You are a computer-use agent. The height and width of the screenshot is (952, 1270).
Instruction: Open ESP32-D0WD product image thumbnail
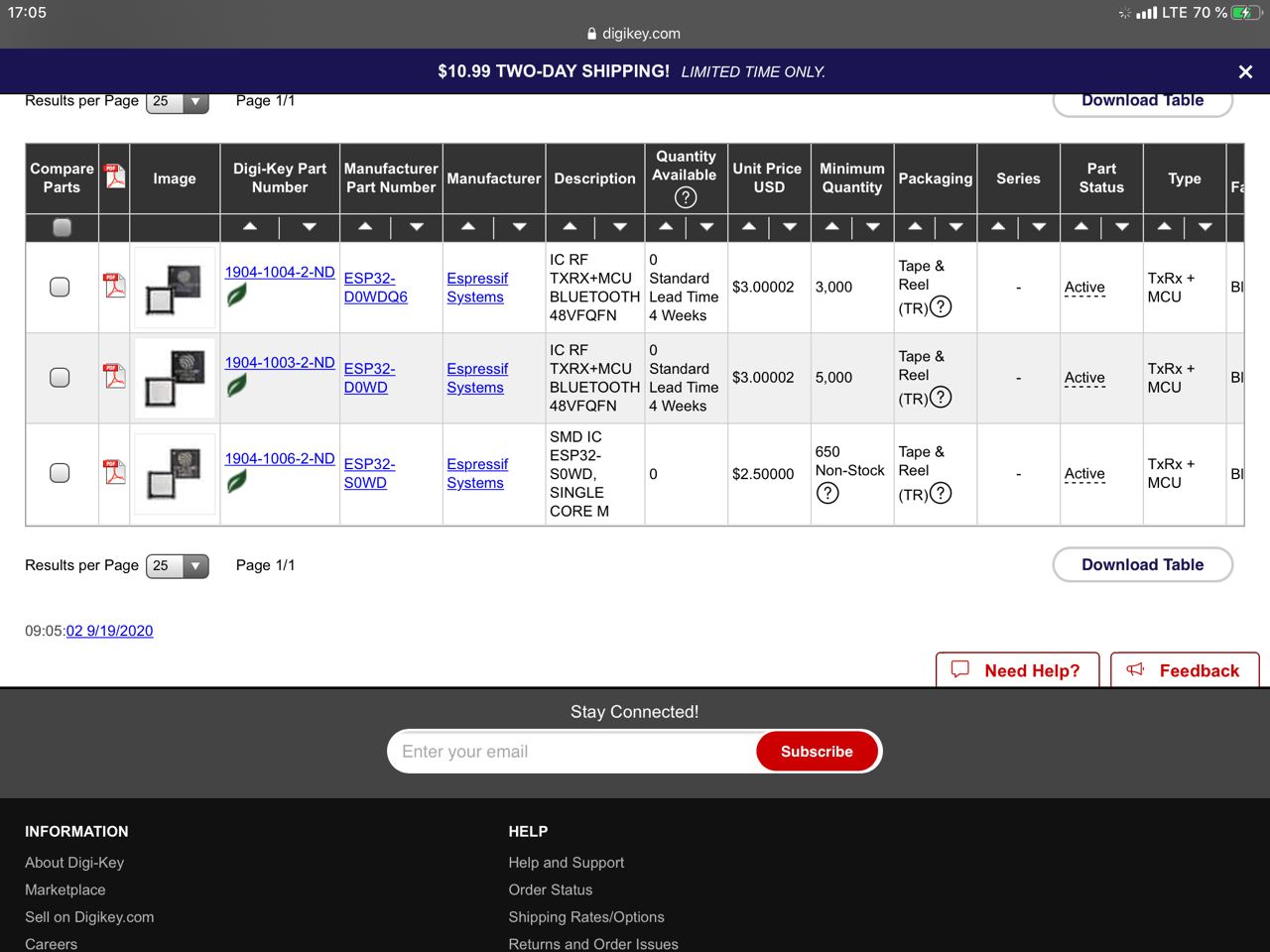[x=175, y=378]
